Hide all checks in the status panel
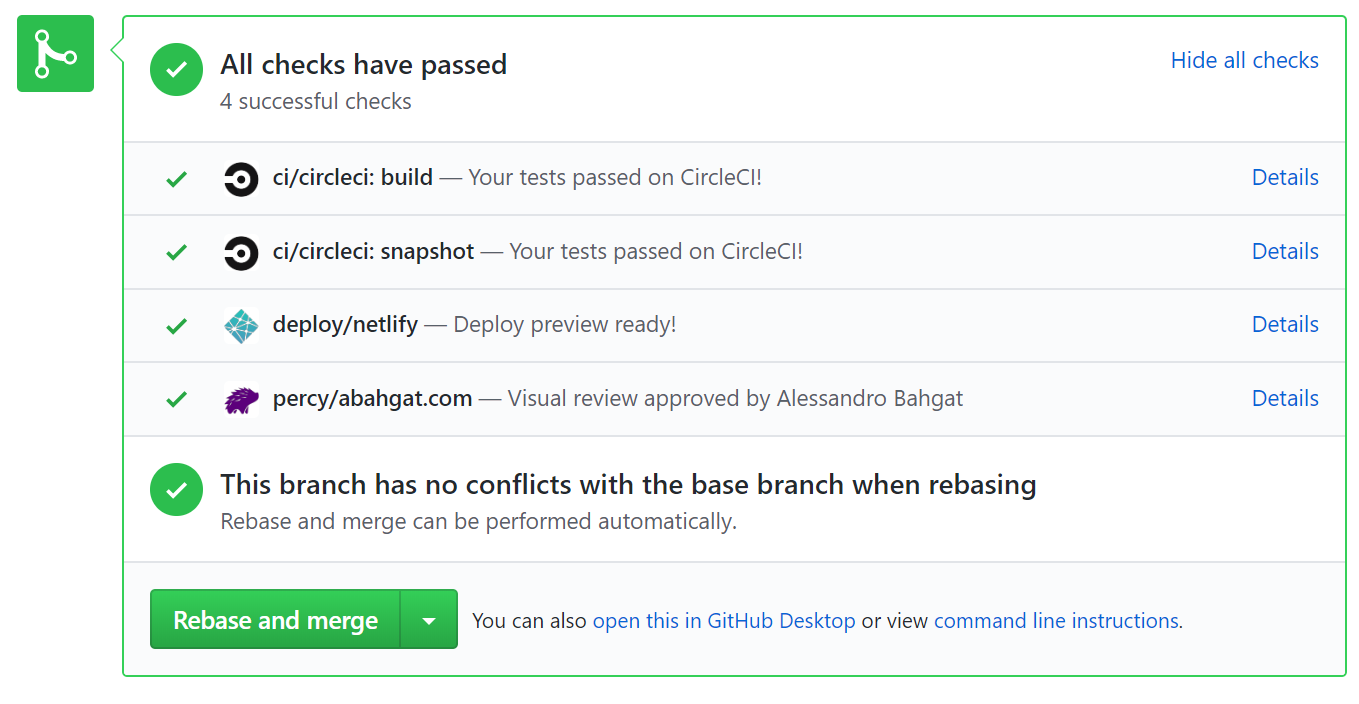Screen dimensions: 1359x704 tap(1244, 60)
